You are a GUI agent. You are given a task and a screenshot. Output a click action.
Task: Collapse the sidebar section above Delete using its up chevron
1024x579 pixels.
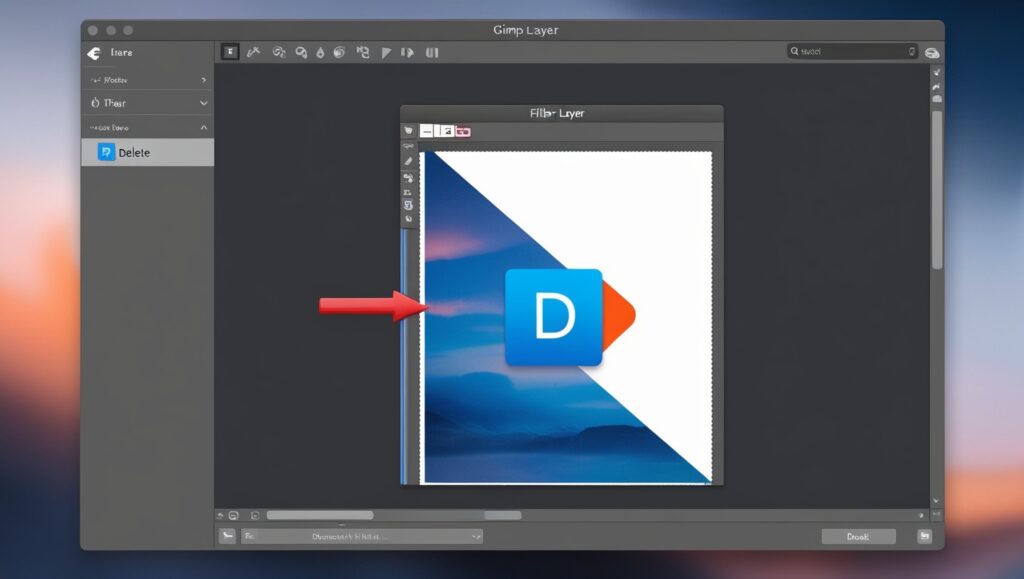click(x=204, y=127)
